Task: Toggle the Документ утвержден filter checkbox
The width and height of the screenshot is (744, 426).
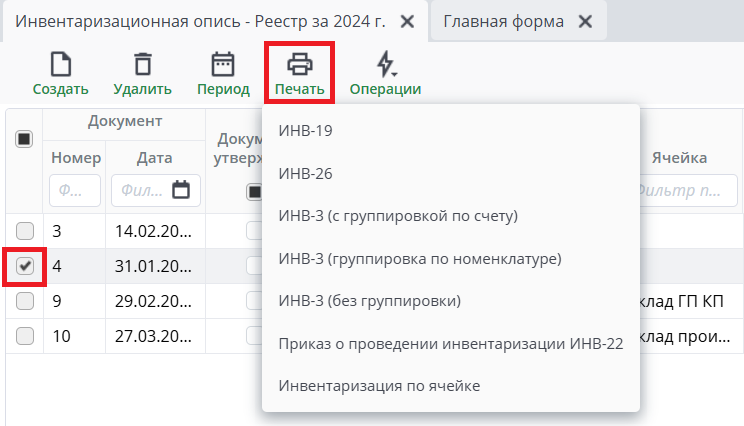Action: 254,192
